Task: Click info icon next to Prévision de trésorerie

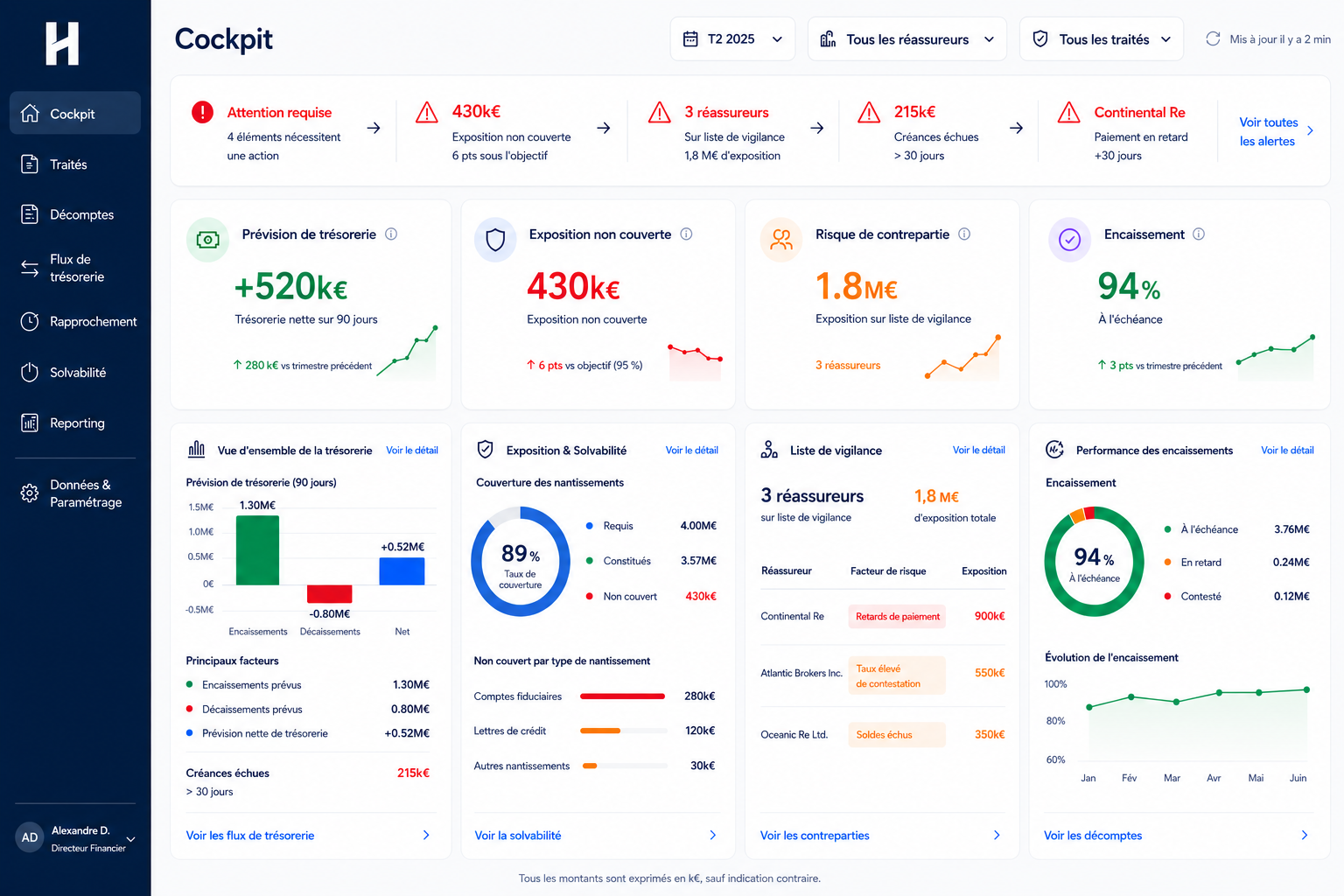Action: coord(391,234)
